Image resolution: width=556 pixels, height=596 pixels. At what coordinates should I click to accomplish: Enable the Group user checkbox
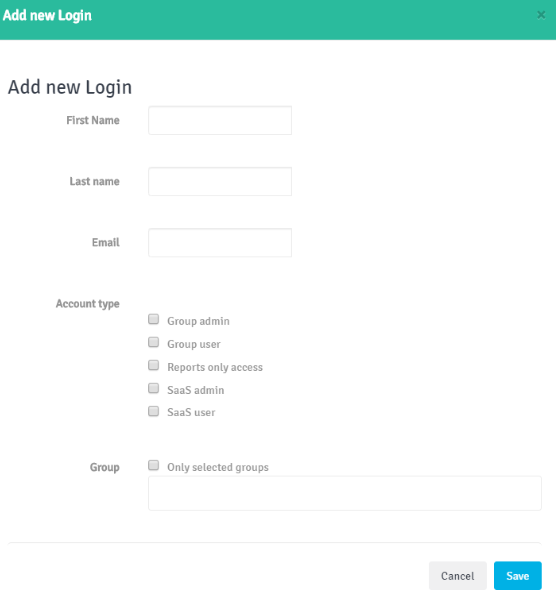tap(154, 342)
